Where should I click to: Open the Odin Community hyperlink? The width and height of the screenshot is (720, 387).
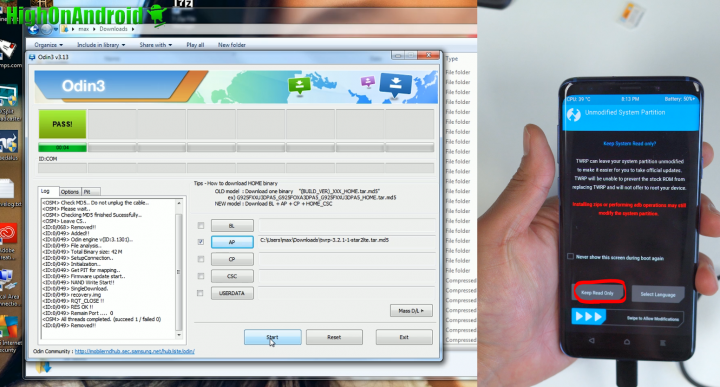pos(135,351)
